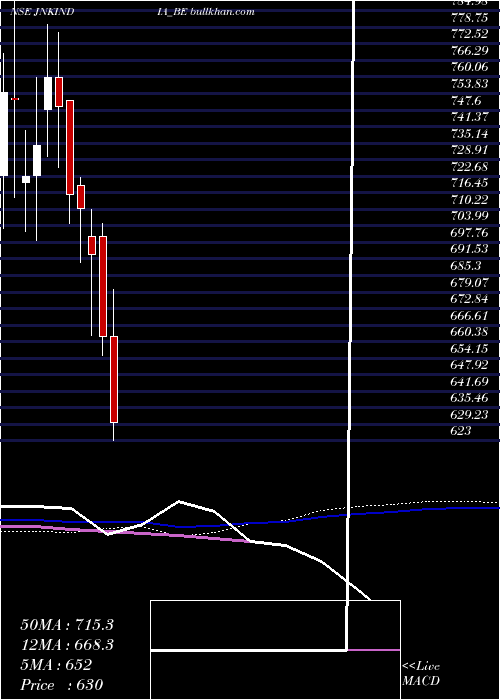Click the 722.68 price axis label

(469, 167)
